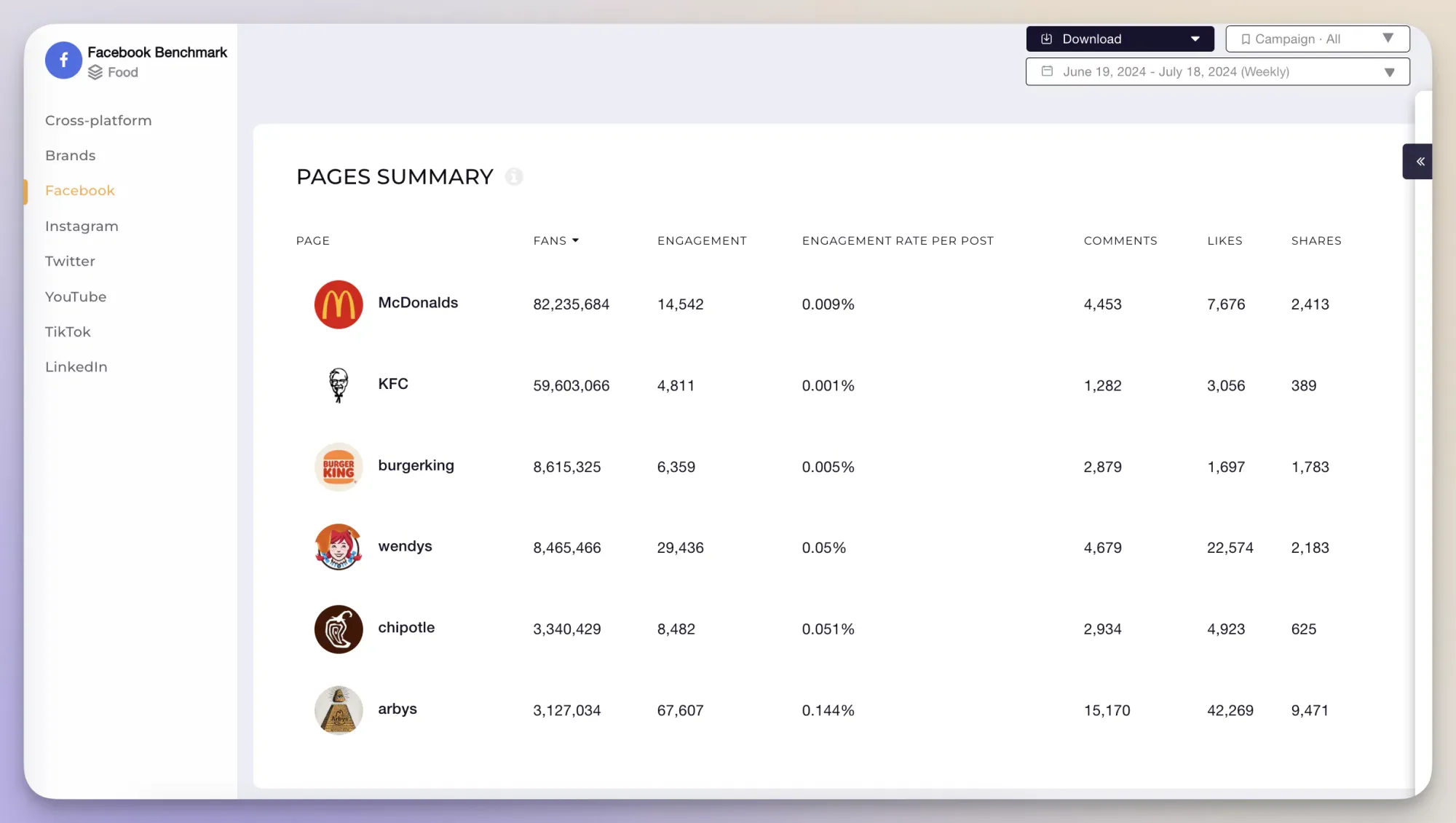1456x823 pixels.
Task: Click the burgerking page name
Action: pyautogui.click(x=416, y=466)
